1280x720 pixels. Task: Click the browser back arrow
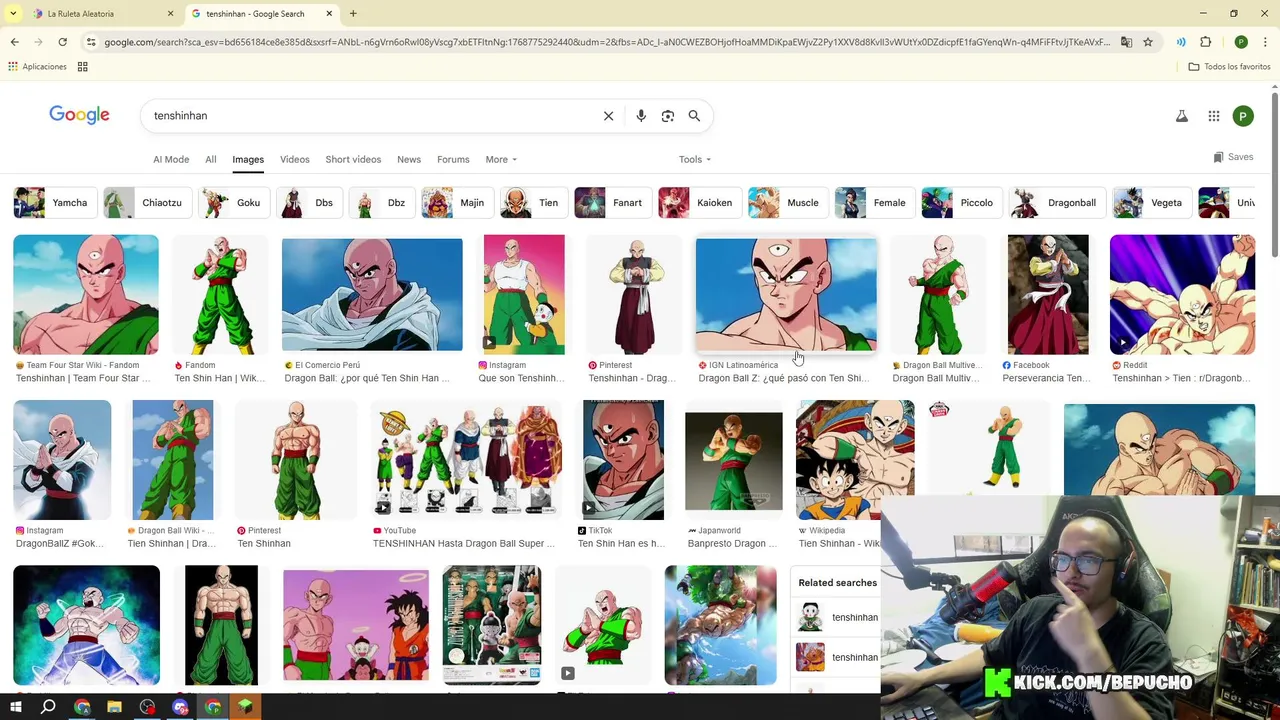point(14,42)
